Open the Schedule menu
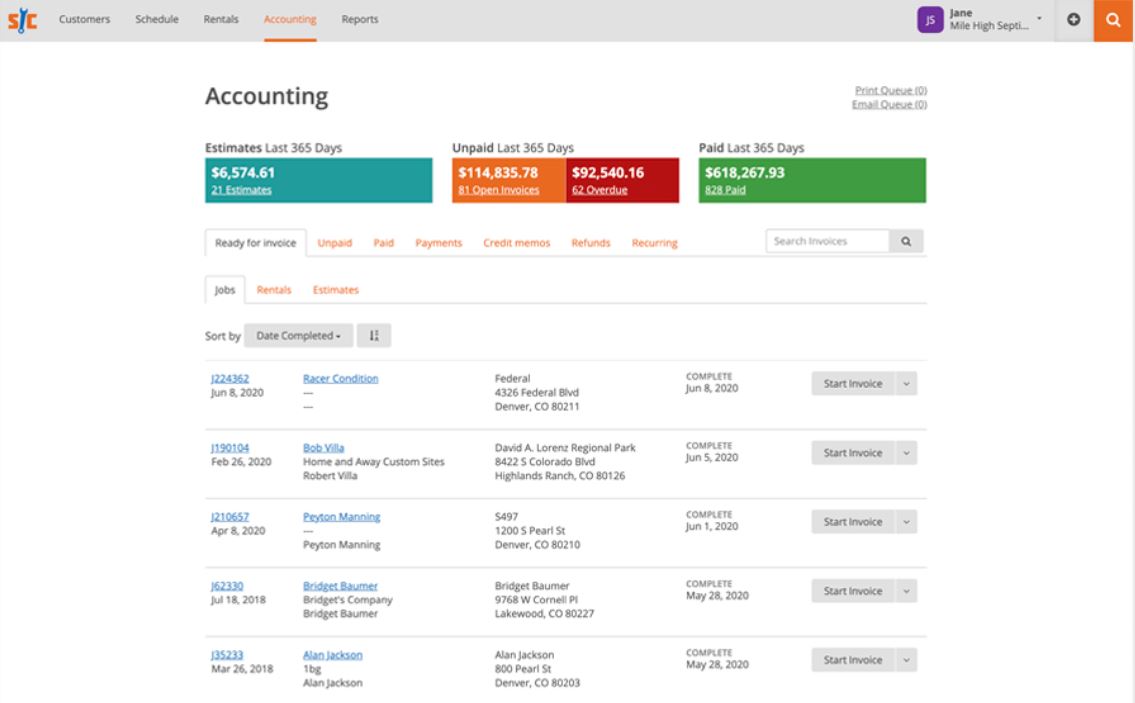Screen dimensions: 1135x703 (157, 20)
